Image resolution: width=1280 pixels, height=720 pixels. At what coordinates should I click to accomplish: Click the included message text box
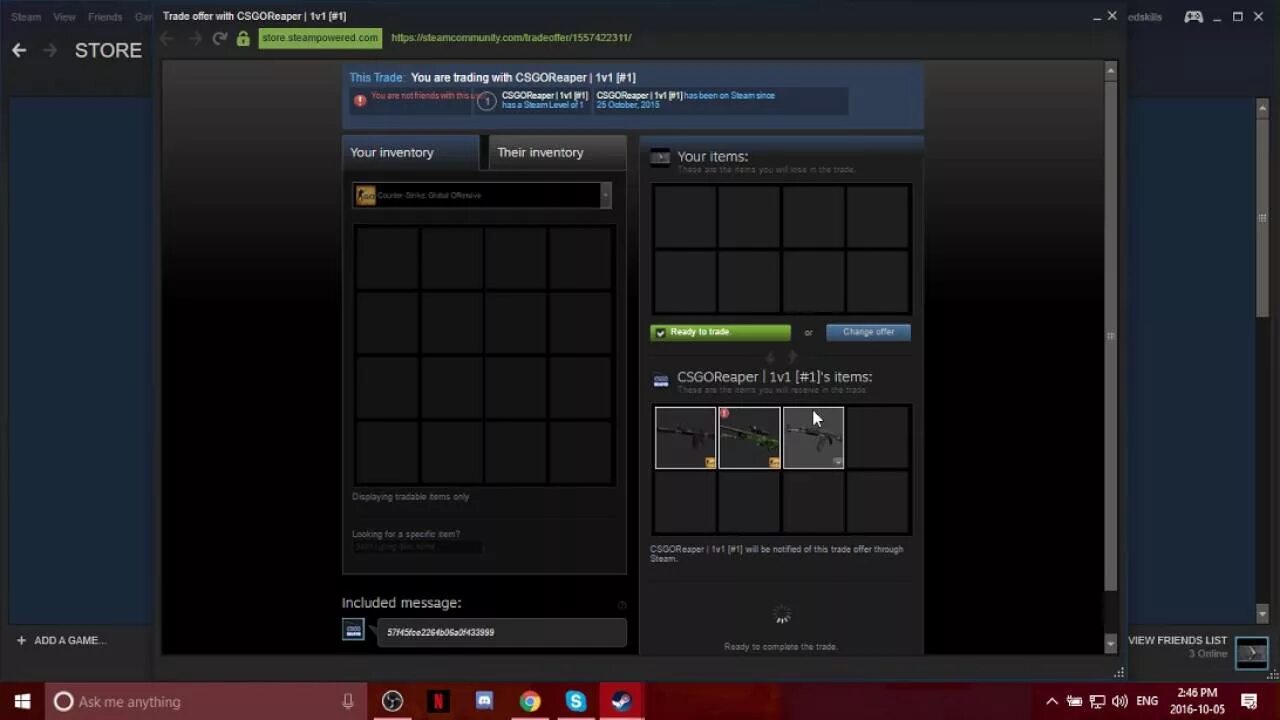pyautogui.click(x=502, y=632)
